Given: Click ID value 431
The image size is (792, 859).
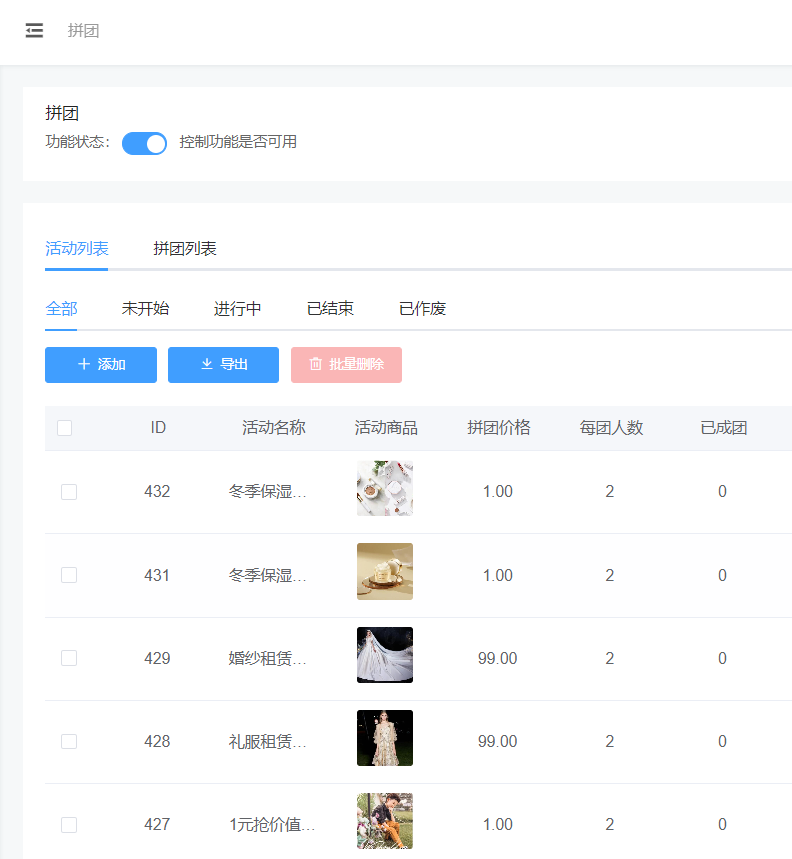Looking at the screenshot, I should (157, 575).
